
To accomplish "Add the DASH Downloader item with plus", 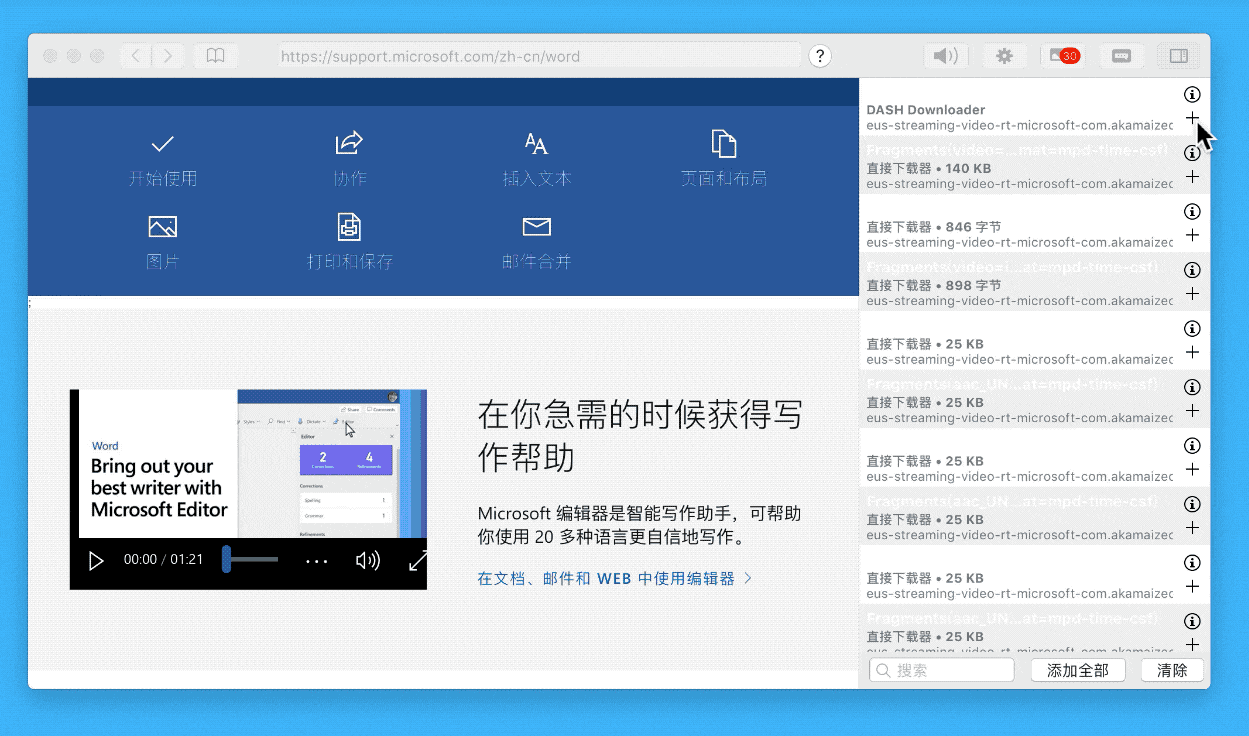I will click(1192, 118).
